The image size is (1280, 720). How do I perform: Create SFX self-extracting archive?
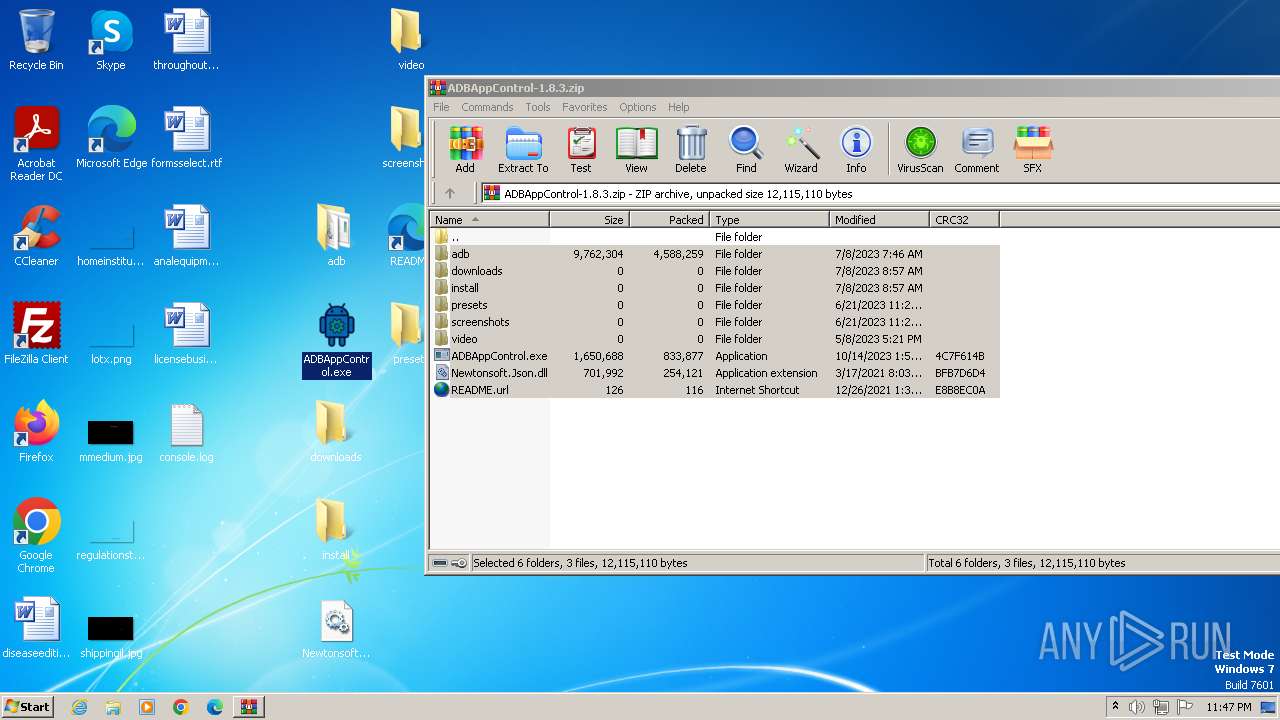point(1033,150)
